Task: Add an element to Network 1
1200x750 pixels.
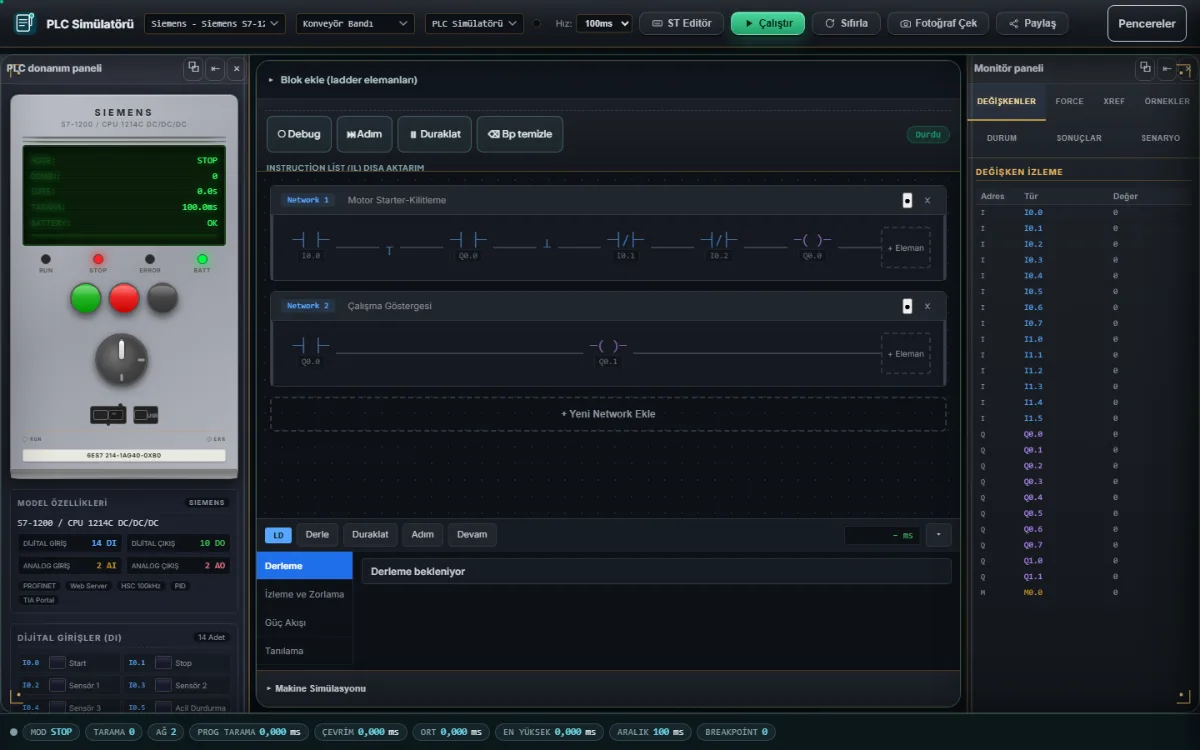Action: point(906,247)
